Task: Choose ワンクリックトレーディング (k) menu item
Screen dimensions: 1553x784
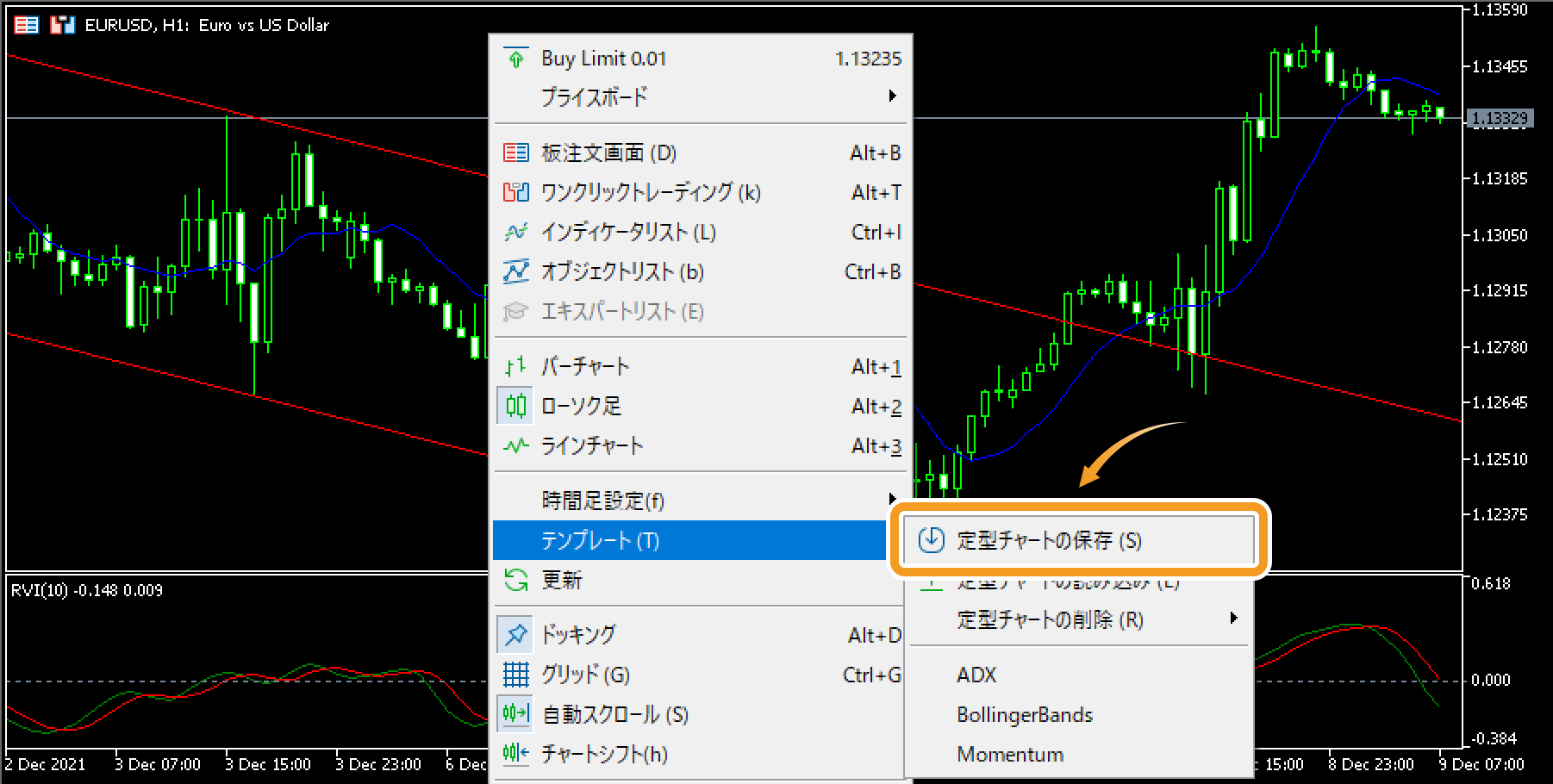Action: click(700, 192)
